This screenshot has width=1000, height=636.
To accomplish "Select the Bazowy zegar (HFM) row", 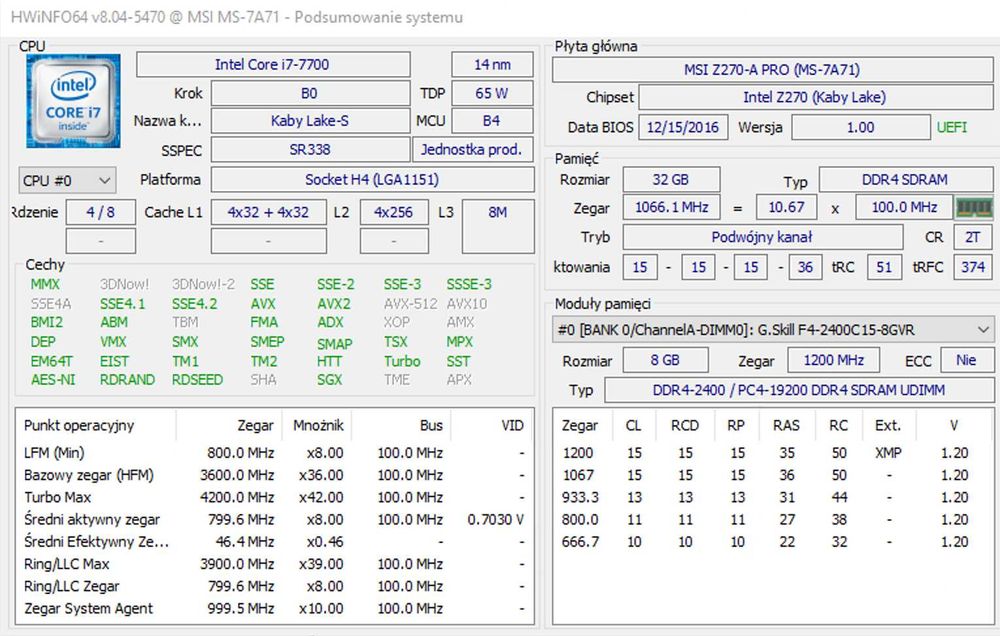I will tap(274, 475).
